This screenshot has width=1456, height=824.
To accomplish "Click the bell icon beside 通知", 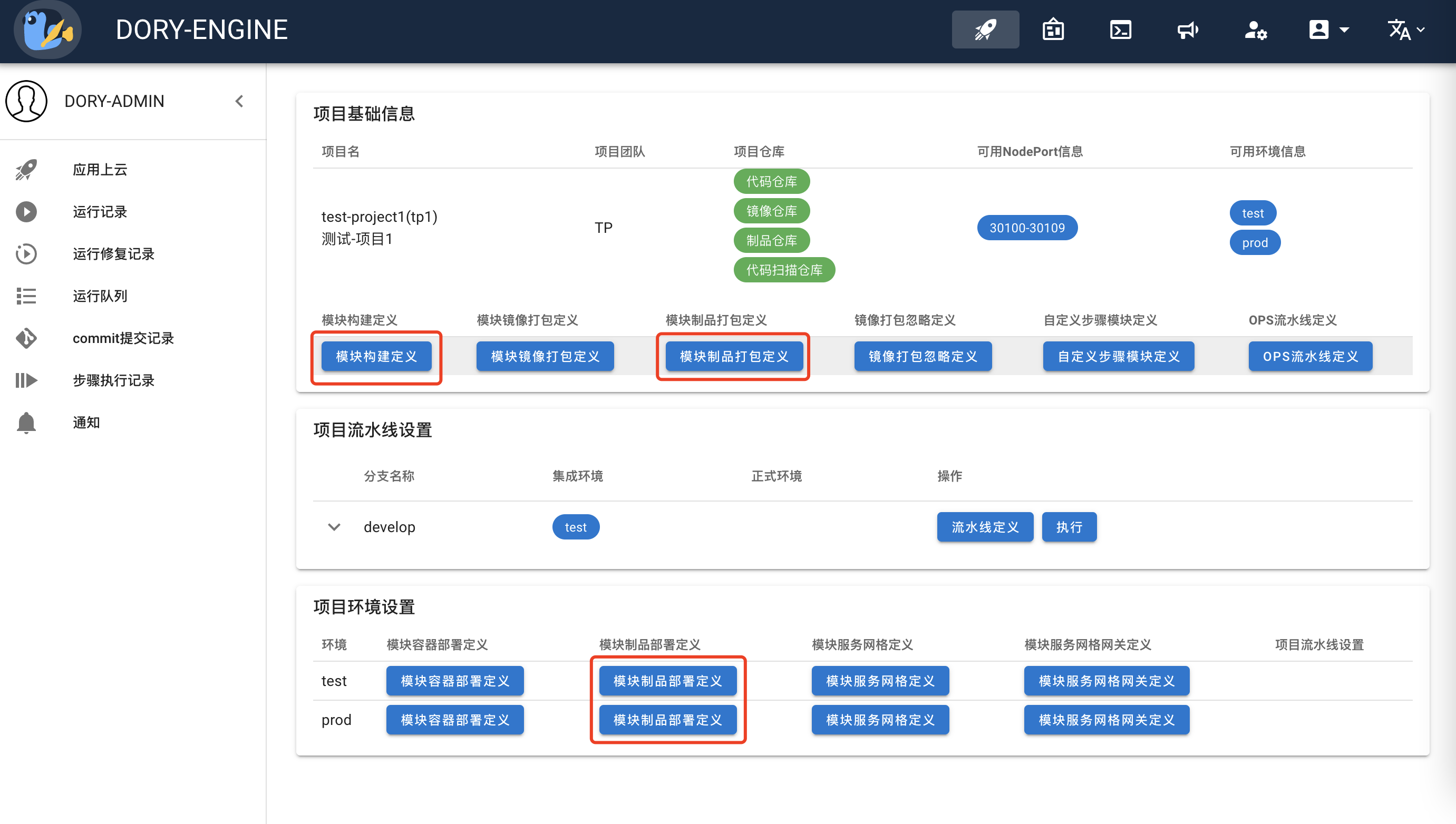I will tap(26, 423).
